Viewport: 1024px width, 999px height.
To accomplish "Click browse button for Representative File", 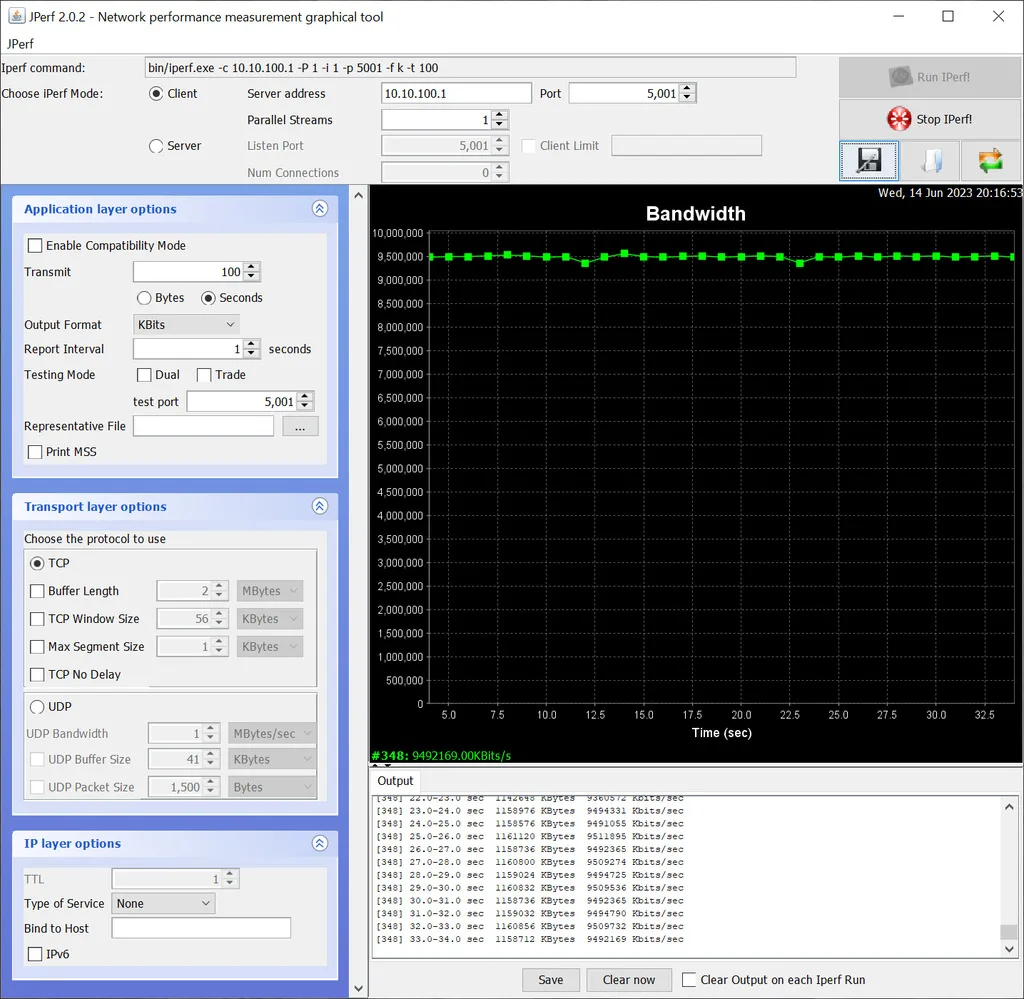I will click(x=300, y=426).
